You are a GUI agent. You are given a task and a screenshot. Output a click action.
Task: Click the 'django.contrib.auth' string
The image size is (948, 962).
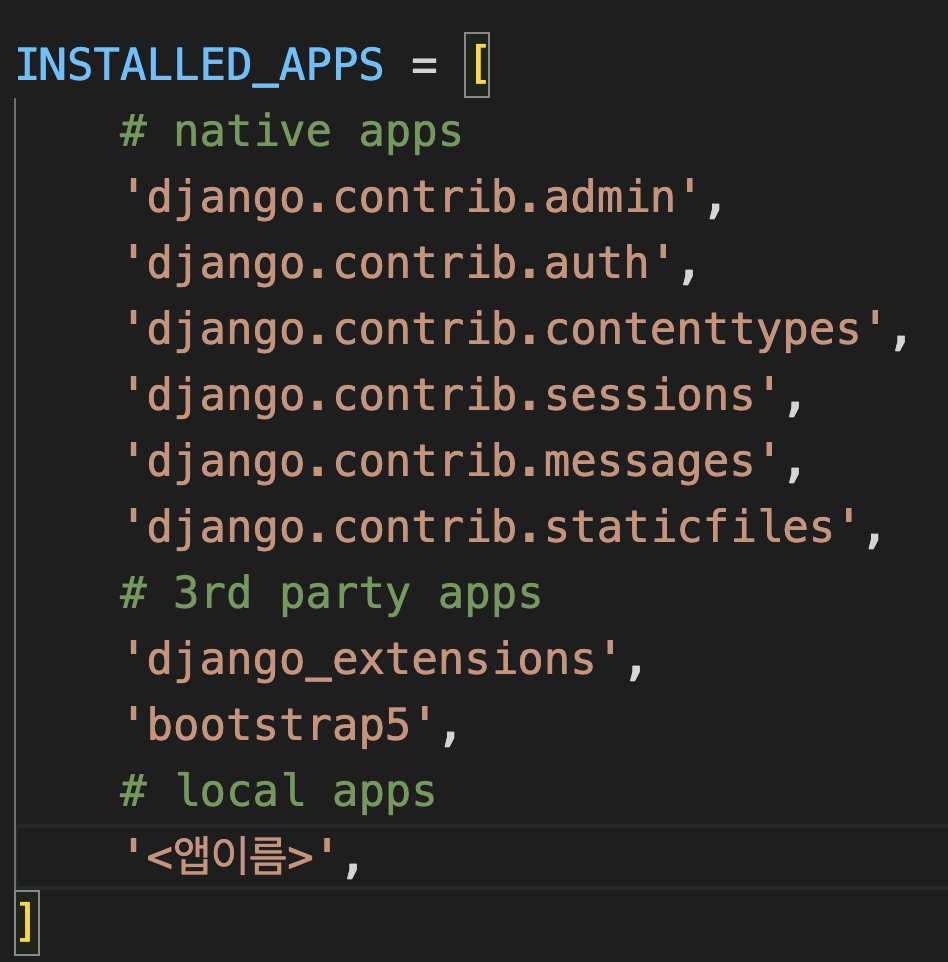click(397, 264)
